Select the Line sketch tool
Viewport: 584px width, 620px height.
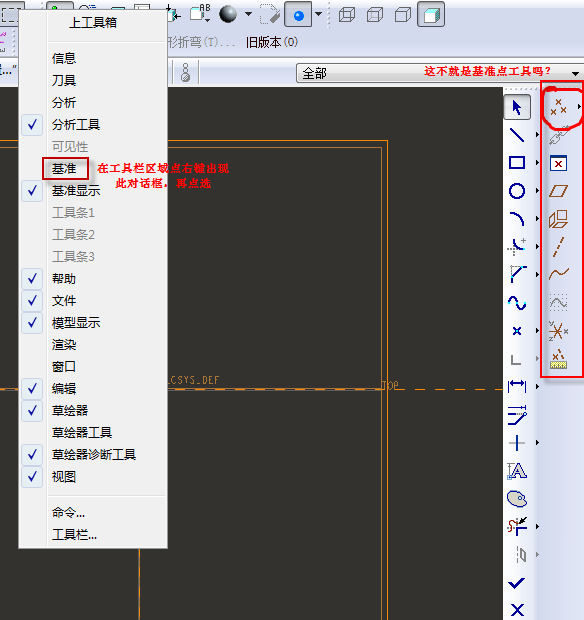[517, 135]
